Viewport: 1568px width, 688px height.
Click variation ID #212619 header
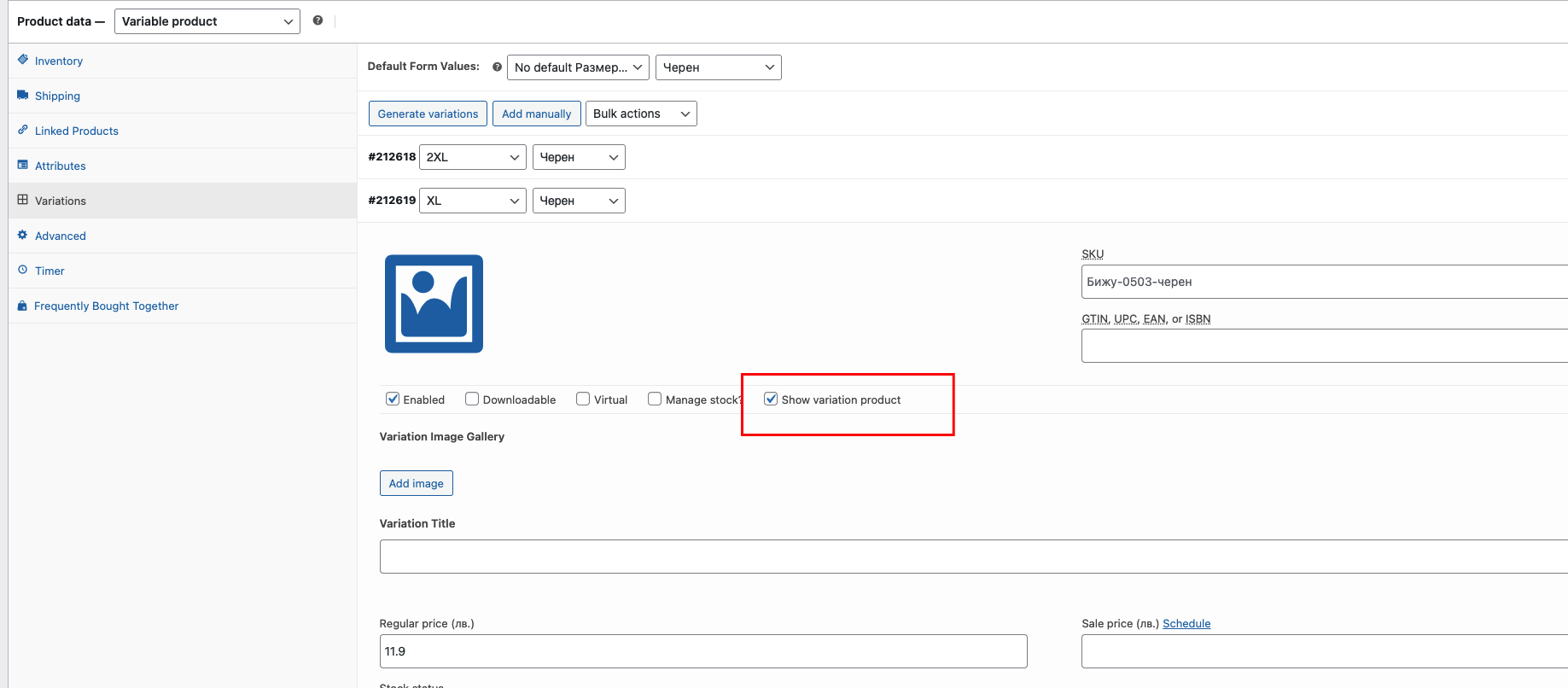click(392, 201)
